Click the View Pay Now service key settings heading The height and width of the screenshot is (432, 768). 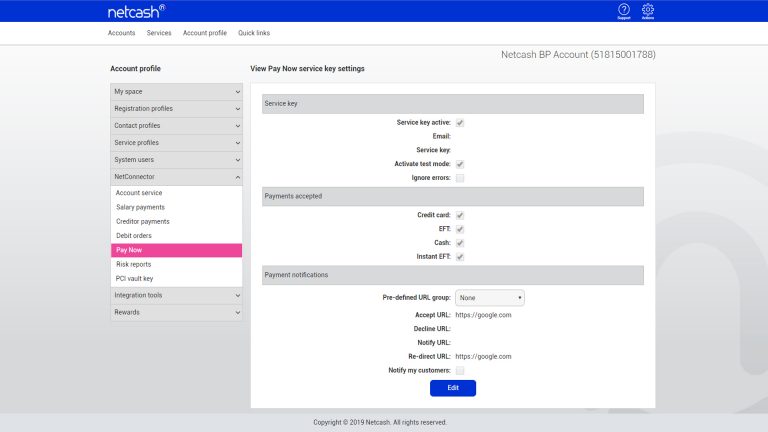pos(308,69)
